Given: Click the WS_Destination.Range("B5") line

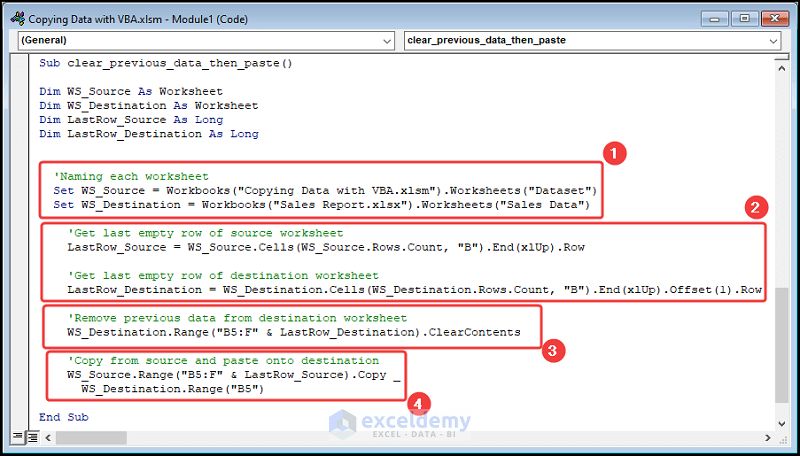Looking at the screenshot, I should [x=172, y=389].
